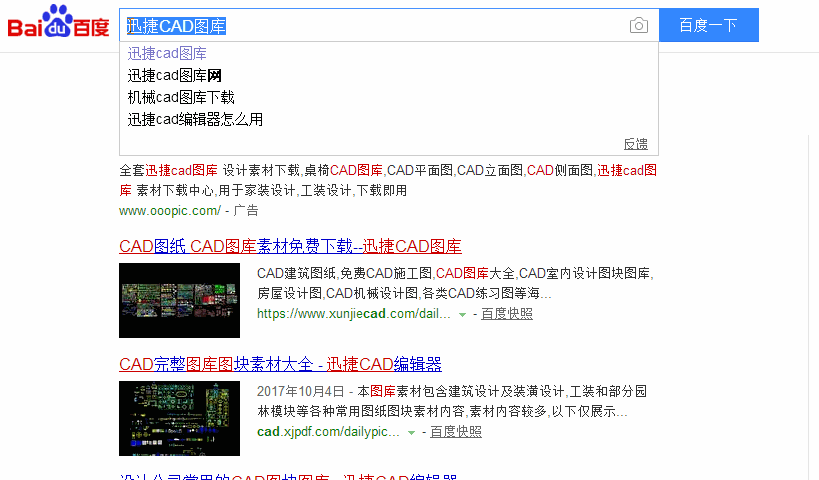This screenshot has height=480, width=819.
Task: Focus the search box containing 迅捷CAD图库
Action: [389, 25]
